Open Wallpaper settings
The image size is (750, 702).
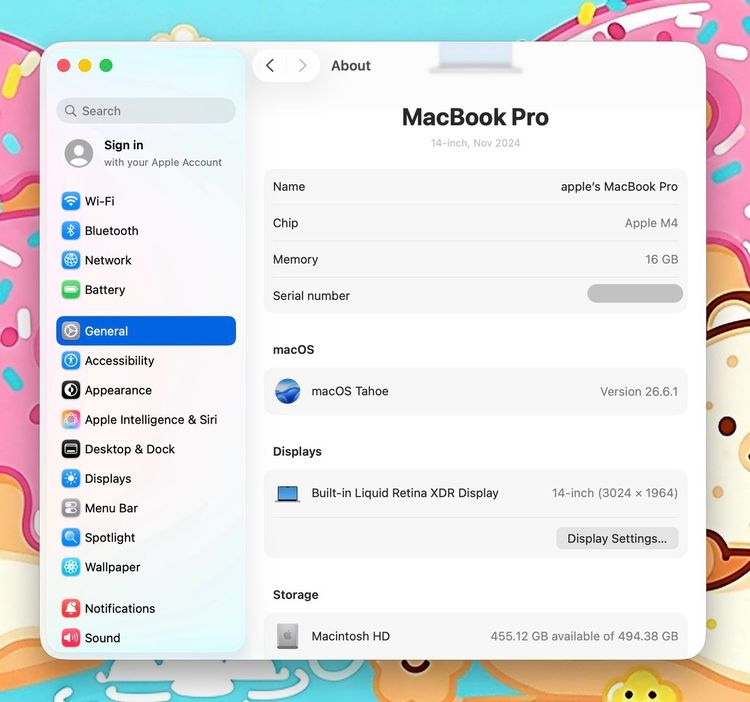(146, 567)
